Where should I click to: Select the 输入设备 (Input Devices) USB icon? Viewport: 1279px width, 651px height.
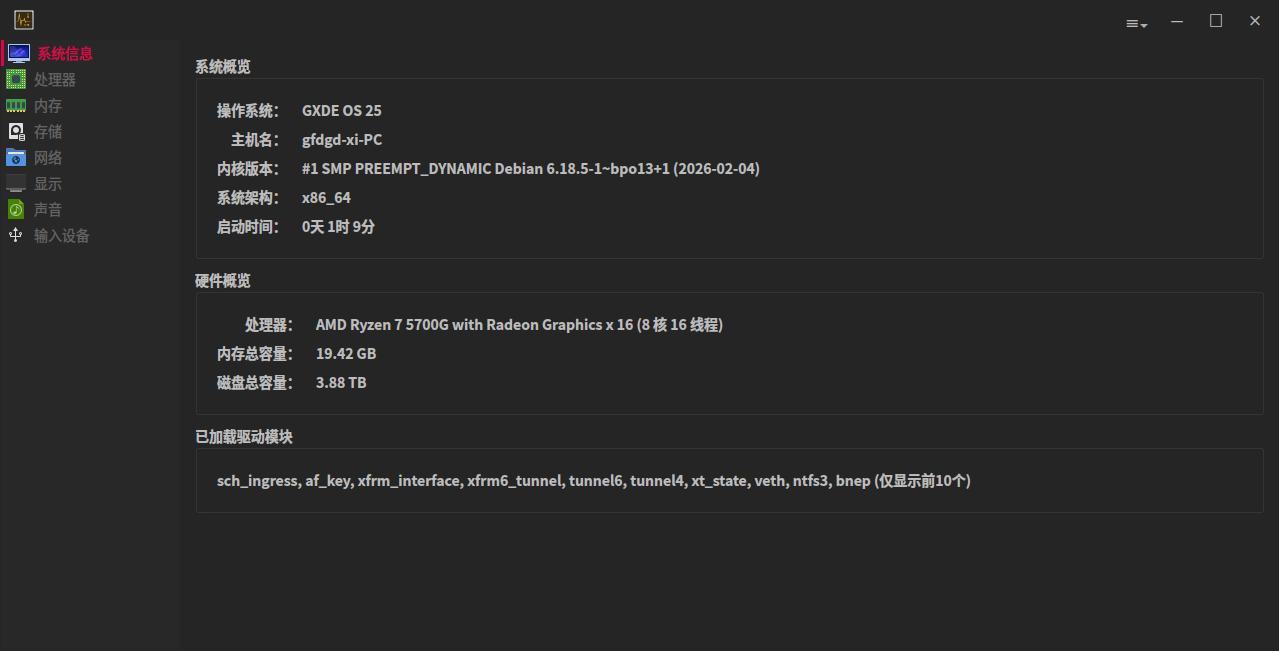[16, 235]
